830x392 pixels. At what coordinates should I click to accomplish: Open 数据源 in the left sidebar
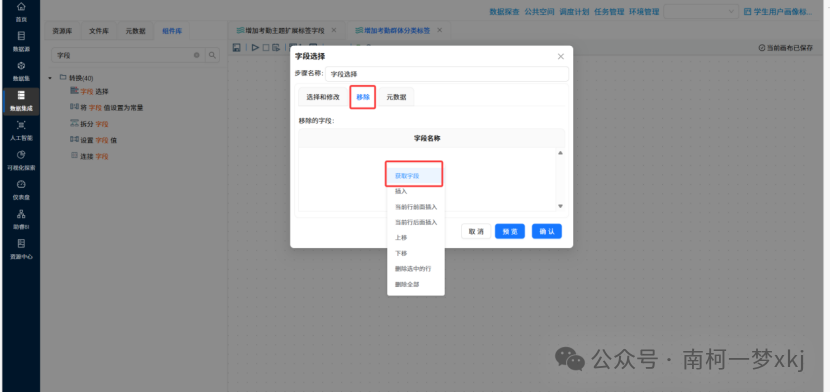coord(21,41)
